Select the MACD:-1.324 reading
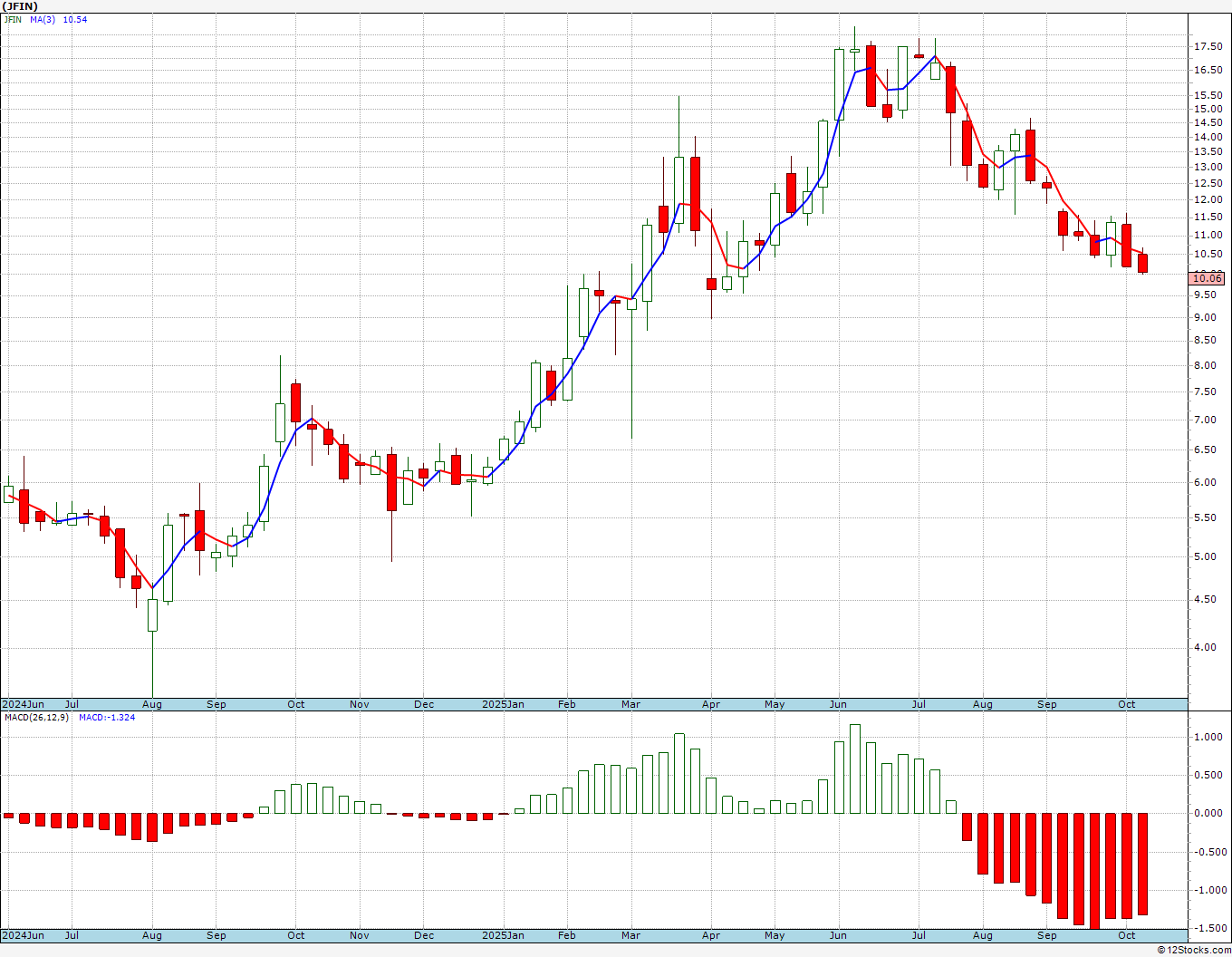Image resolution: width=1232 pixels, height=957 pixels. coord(107,718)
